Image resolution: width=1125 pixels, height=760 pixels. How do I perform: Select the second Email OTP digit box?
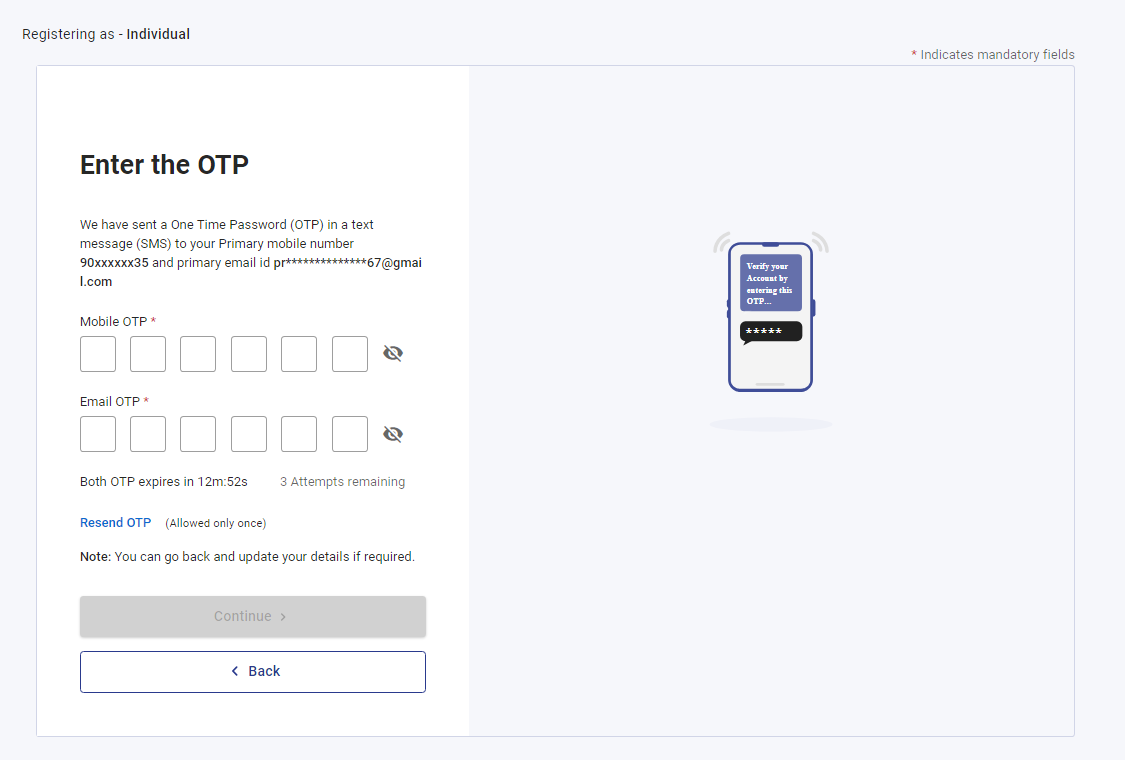pyautogui.click(x=148, y=434)
